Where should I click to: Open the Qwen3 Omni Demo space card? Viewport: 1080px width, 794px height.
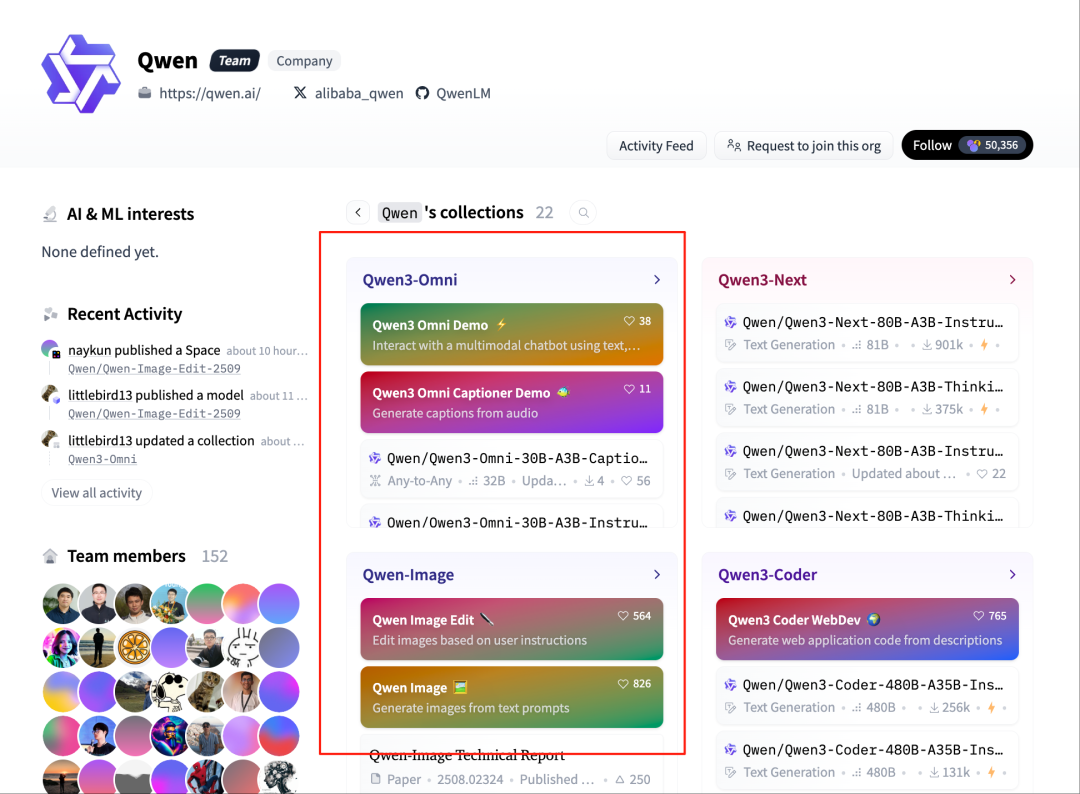pos(512,335)
